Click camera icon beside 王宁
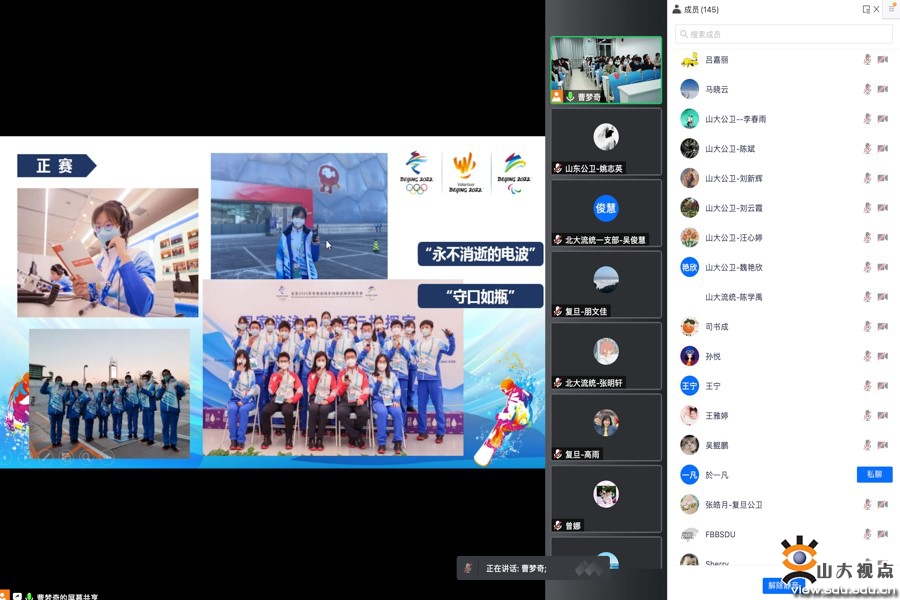 882,386
